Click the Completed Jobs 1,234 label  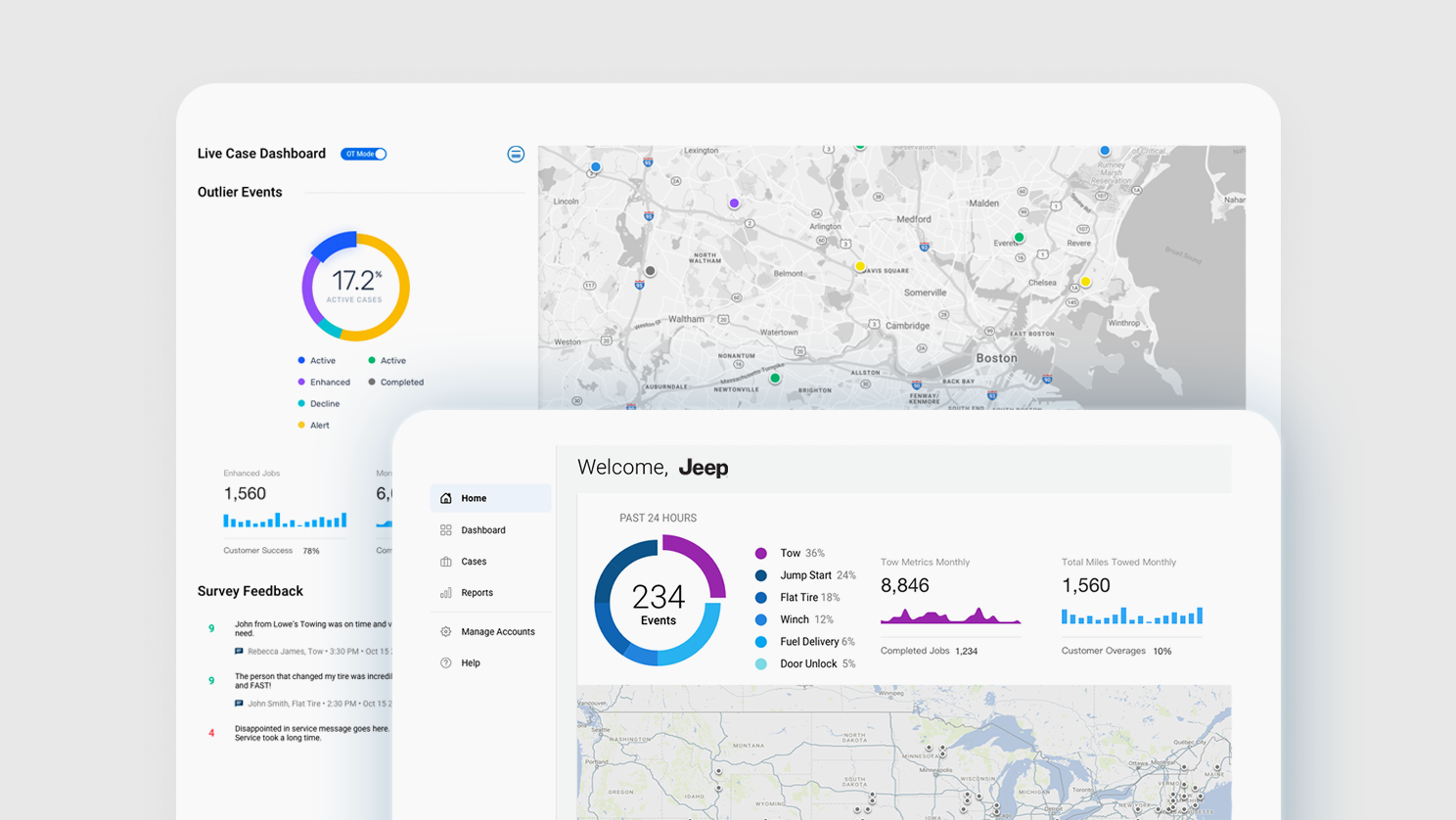click(x=929, y=651)
